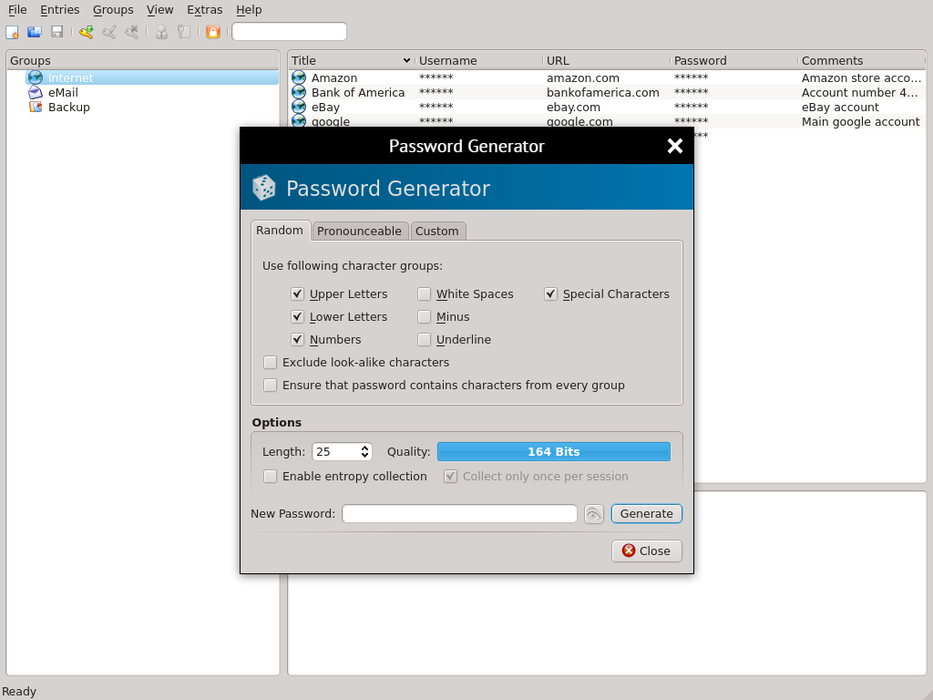Toggle password visibility eye icon

pos(594,514)
